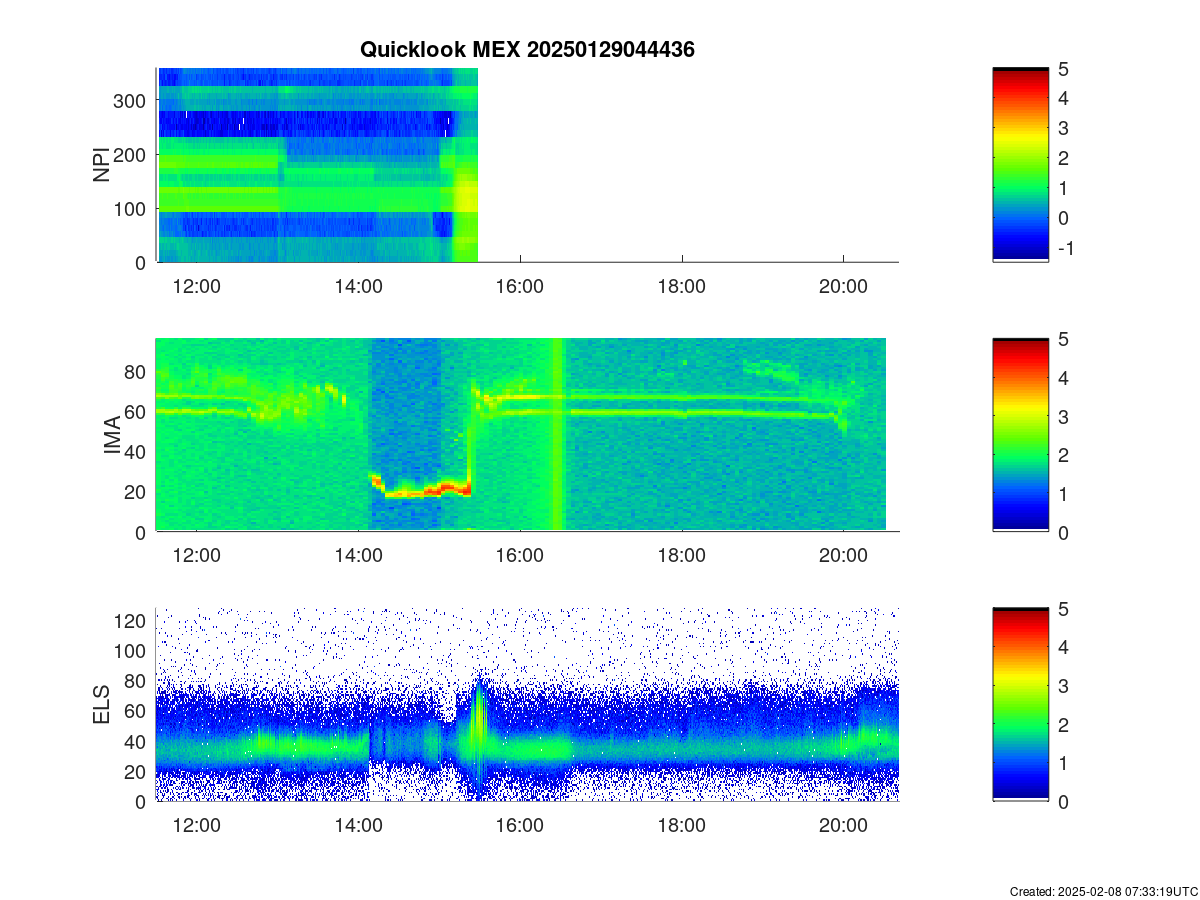Click the green vertical stripe in IMA plot

(558, 434)
